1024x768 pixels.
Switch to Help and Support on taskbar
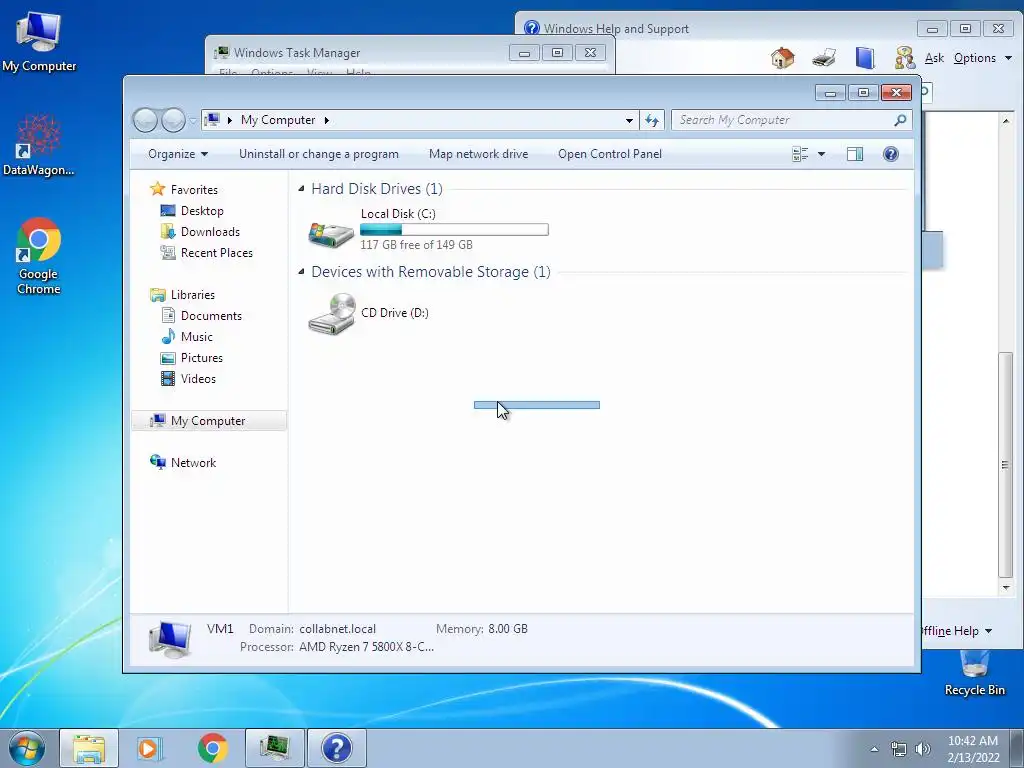point(337,748)
